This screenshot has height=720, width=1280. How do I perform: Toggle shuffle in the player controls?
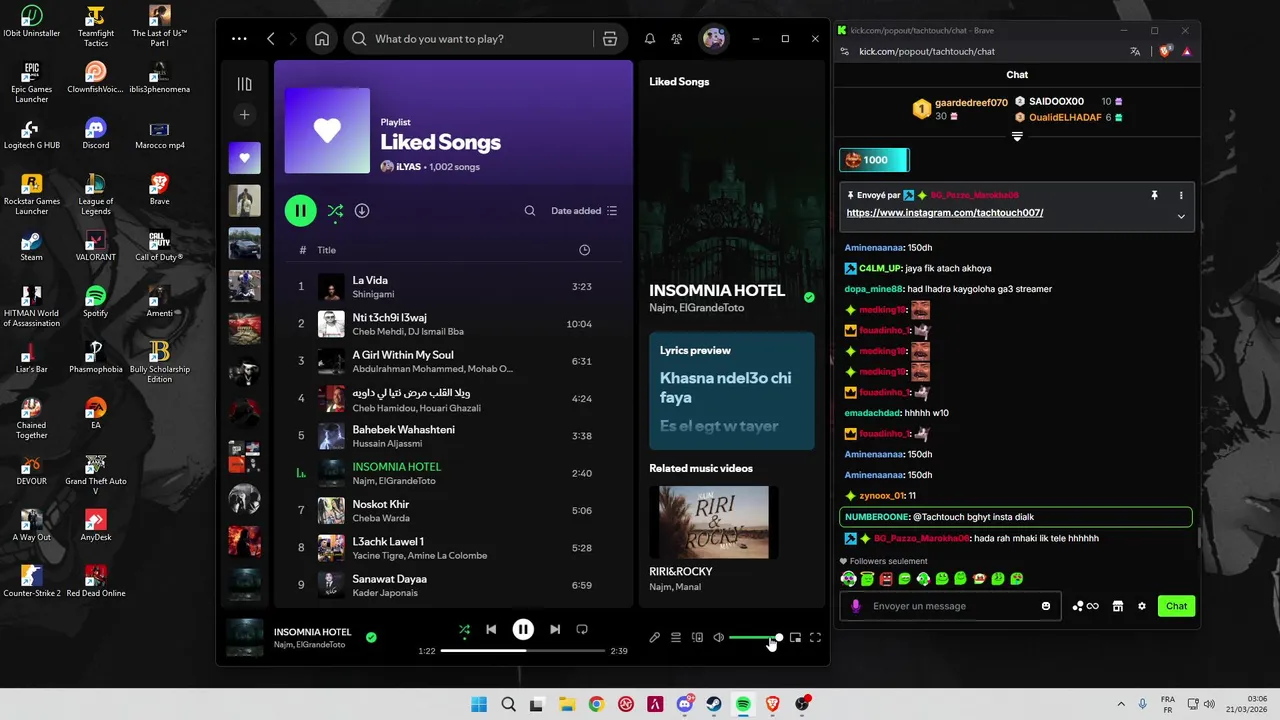tap(464, 629)
